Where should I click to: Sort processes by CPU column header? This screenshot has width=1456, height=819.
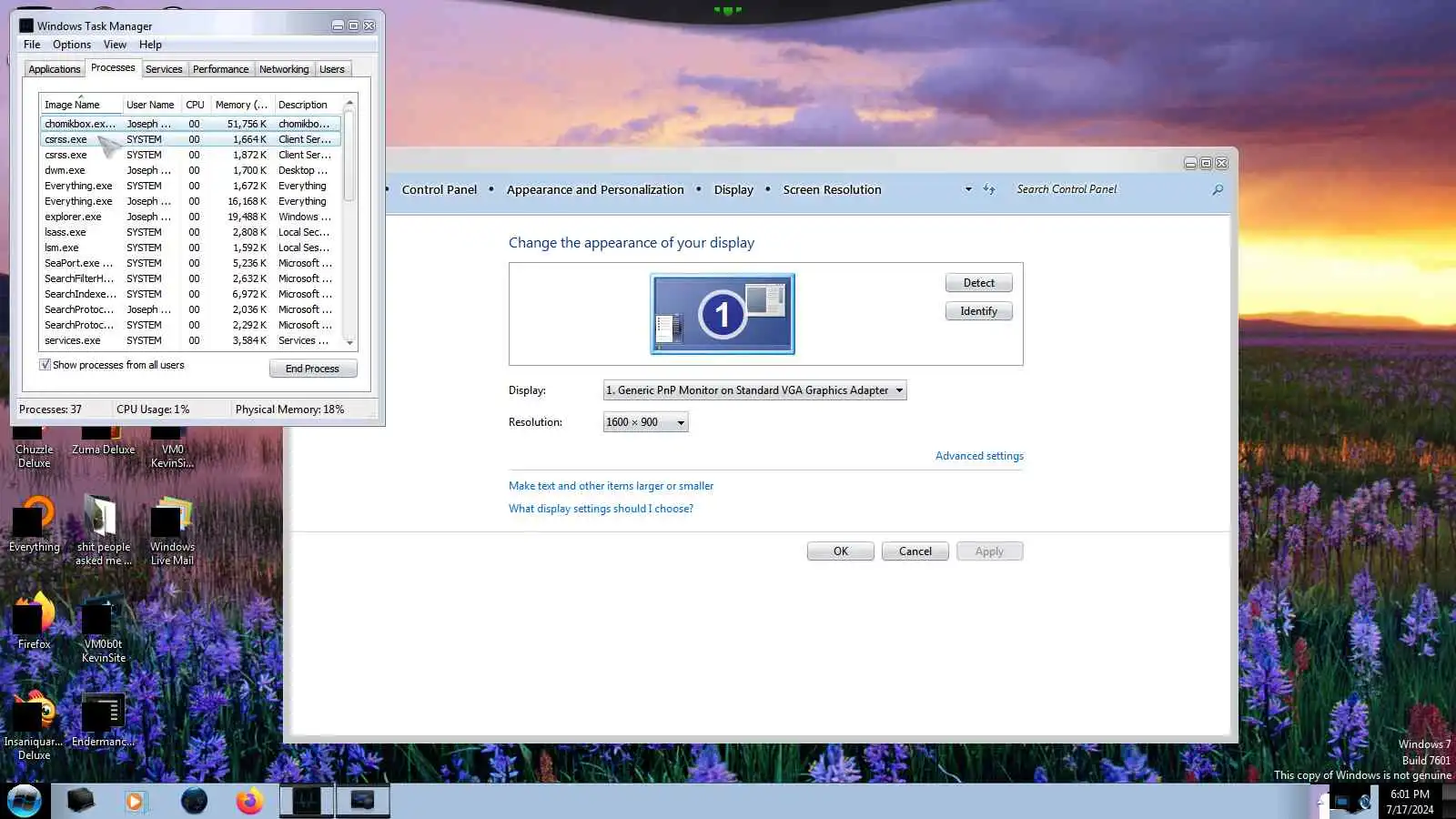195,105
